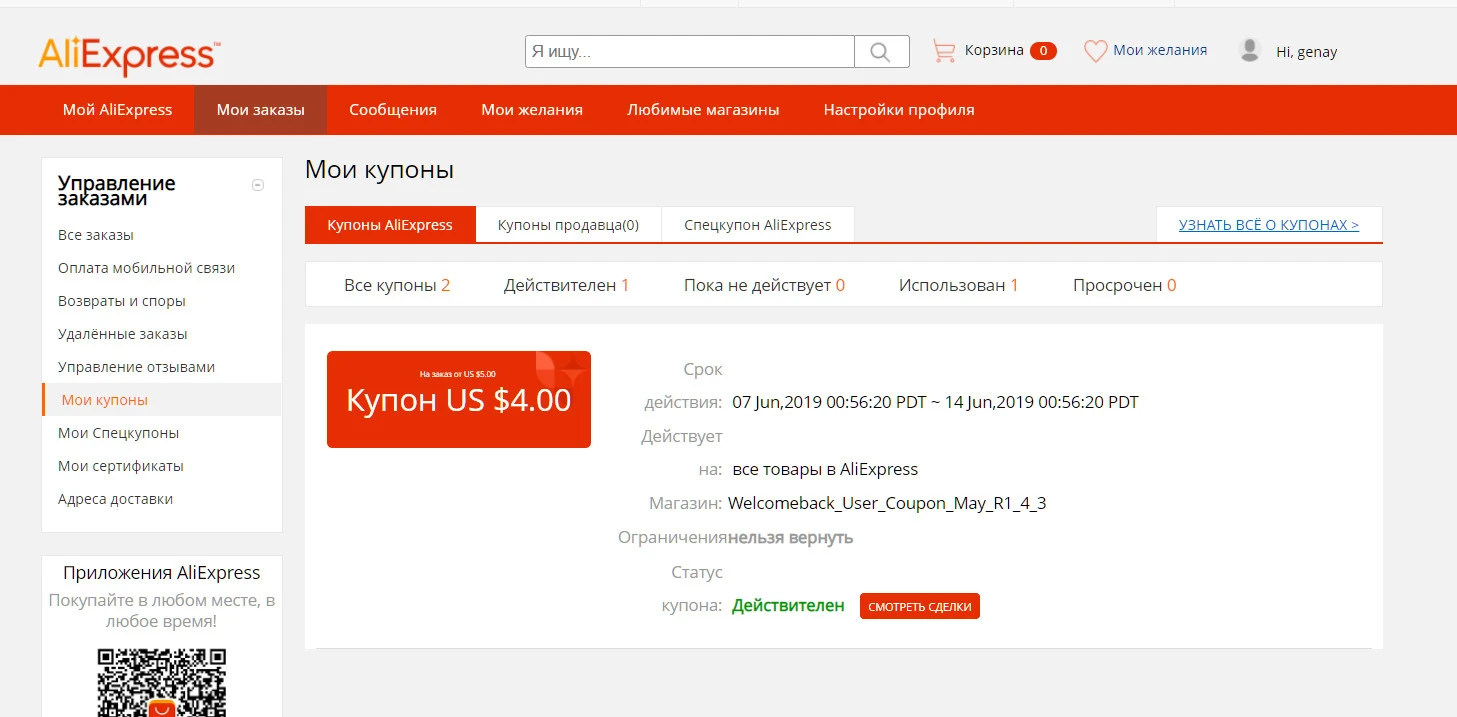Open Оплата мобильной связи in sidebar
The width and height of the screenshot is (1457, 717).
click(x=147, y=268)
